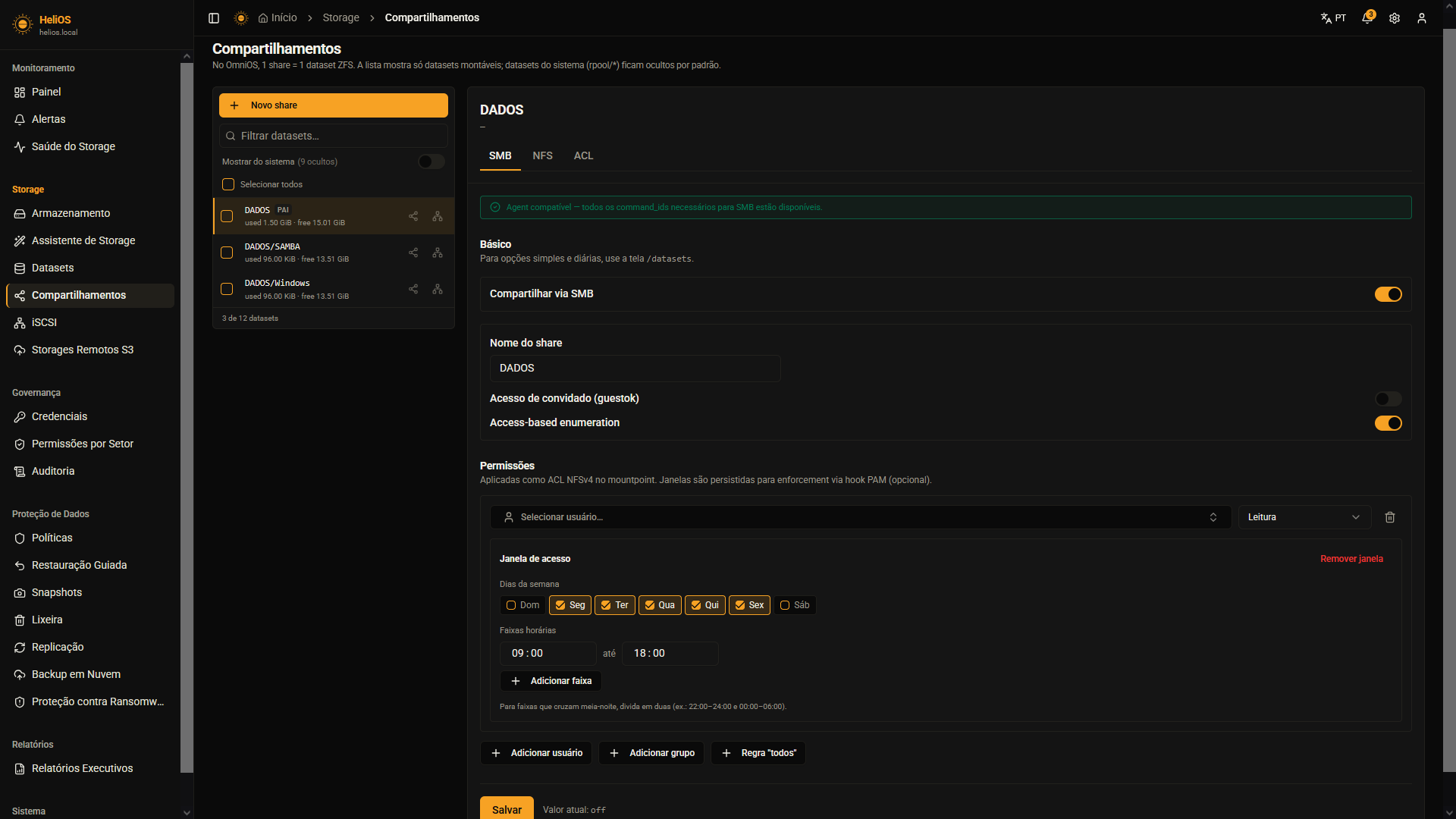Switch to the NFS tab
Viewport: 1456px width, 819px height.
[542, 155]
